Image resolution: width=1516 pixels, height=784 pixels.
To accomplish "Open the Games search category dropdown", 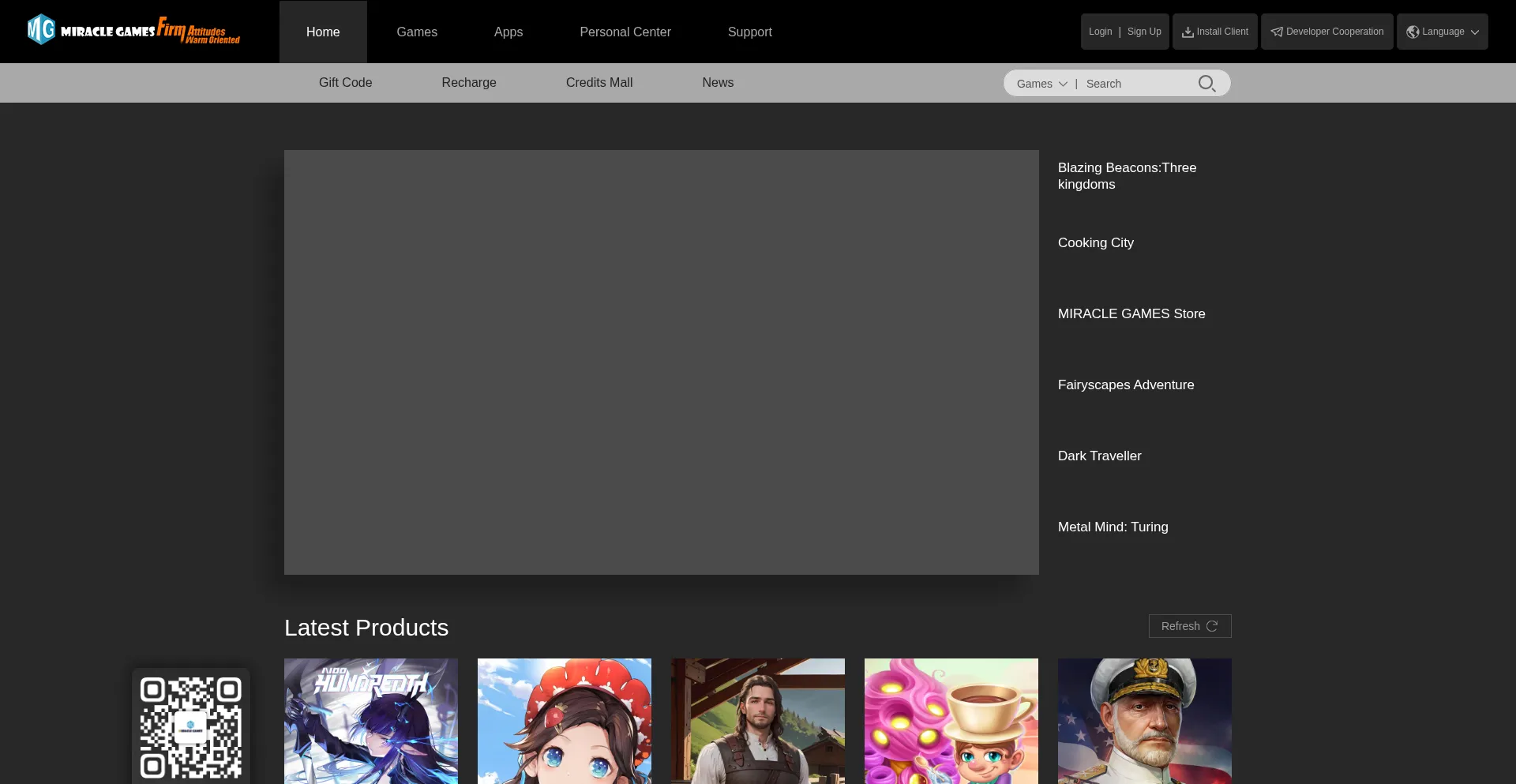I will click(1041, 84).
